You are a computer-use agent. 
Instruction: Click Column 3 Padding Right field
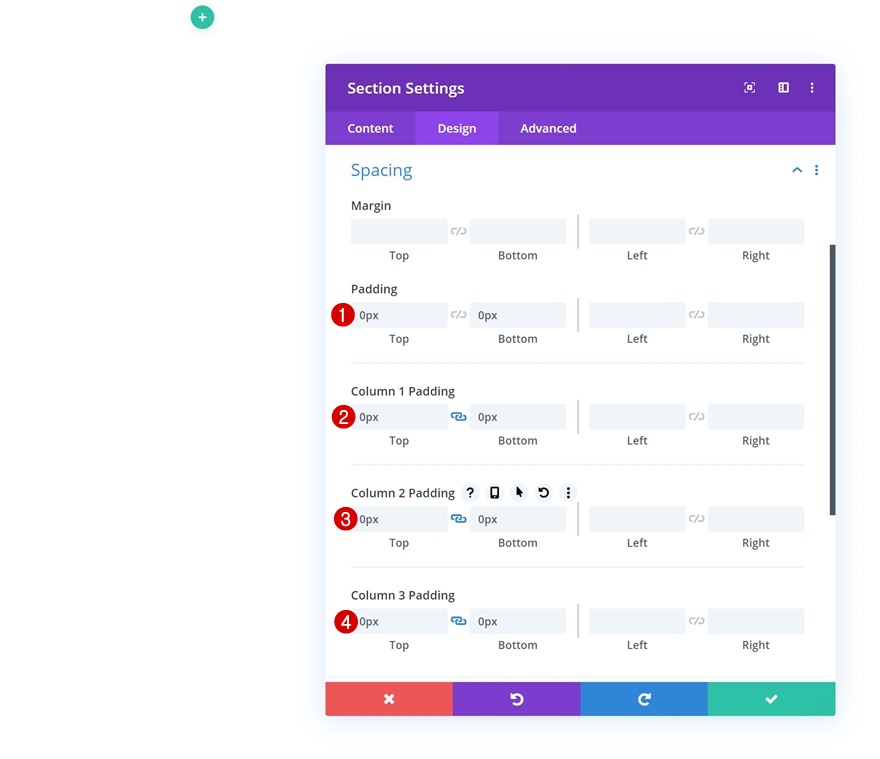[755, 621]
